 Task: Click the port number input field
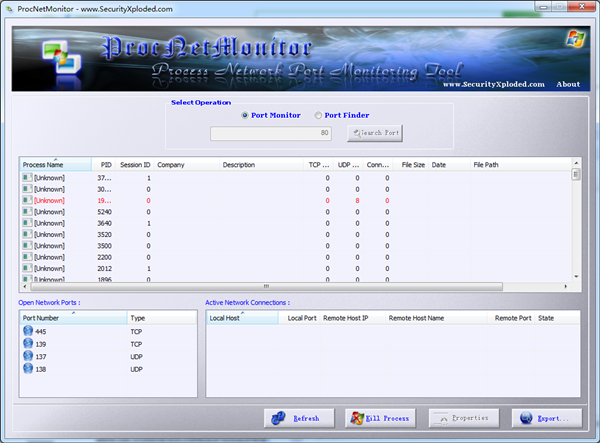(x=271, y=134)
